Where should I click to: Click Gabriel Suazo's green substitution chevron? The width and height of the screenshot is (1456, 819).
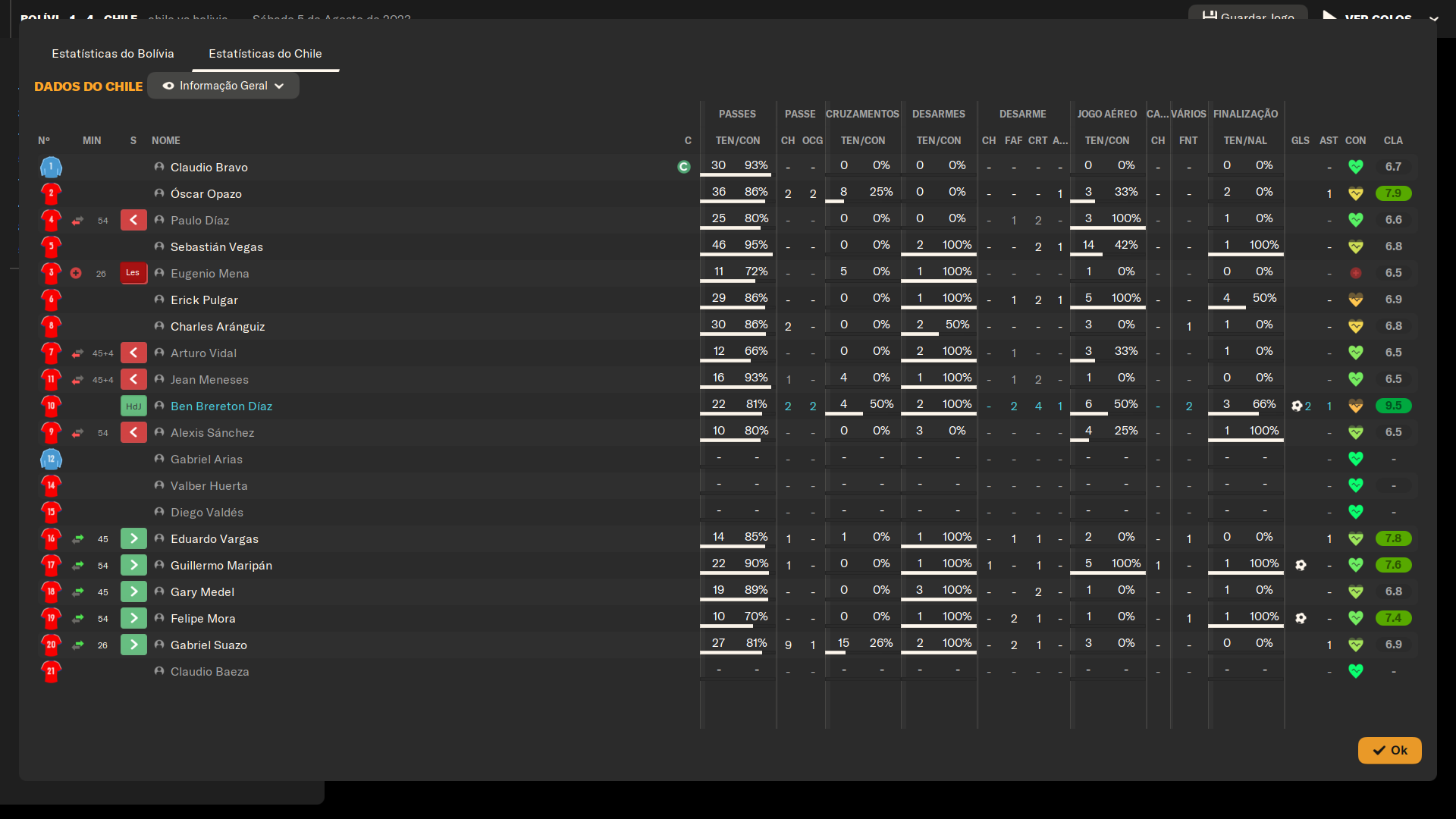pos(133,645)
